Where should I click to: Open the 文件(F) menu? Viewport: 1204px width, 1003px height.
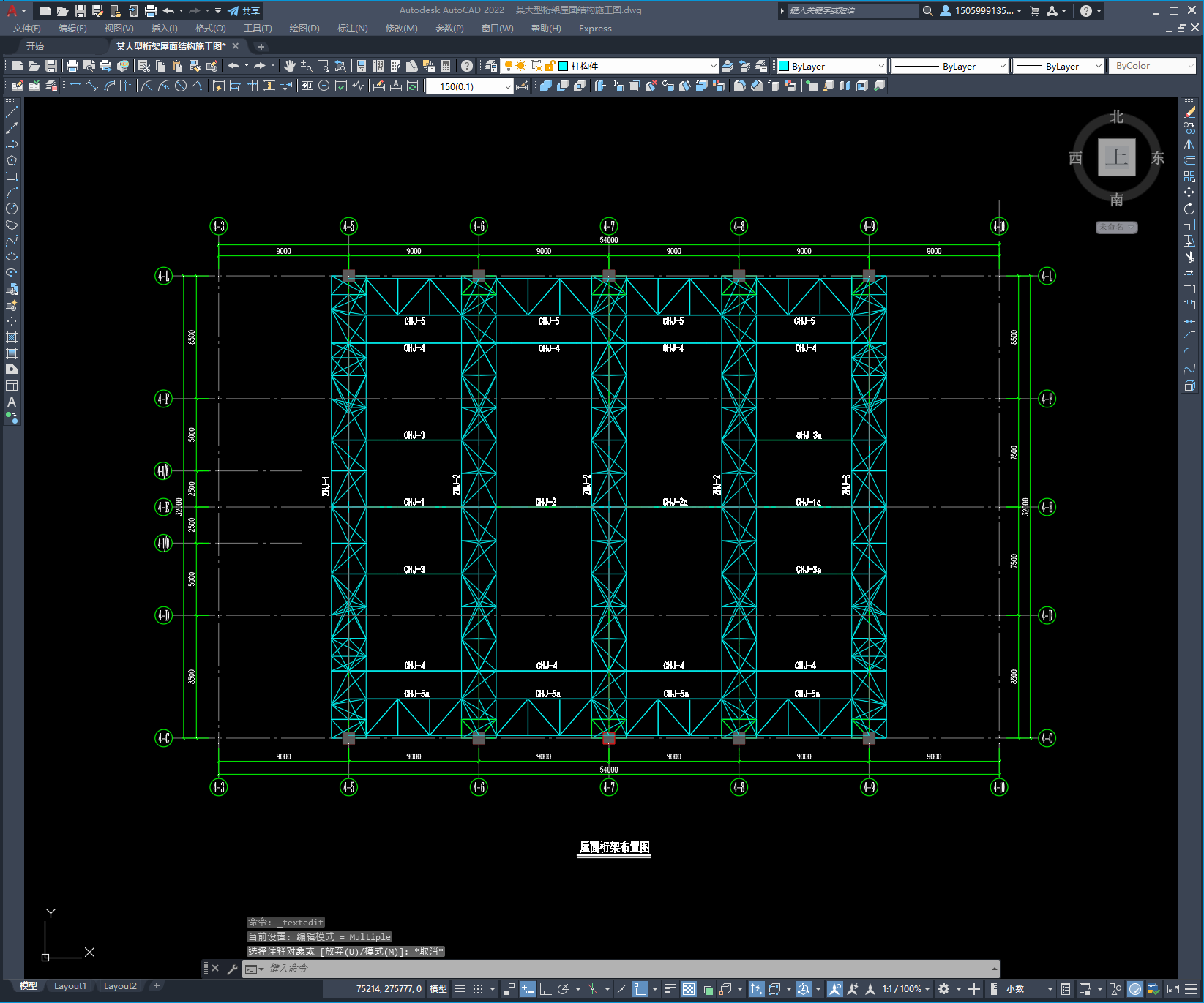click(27, 29)
